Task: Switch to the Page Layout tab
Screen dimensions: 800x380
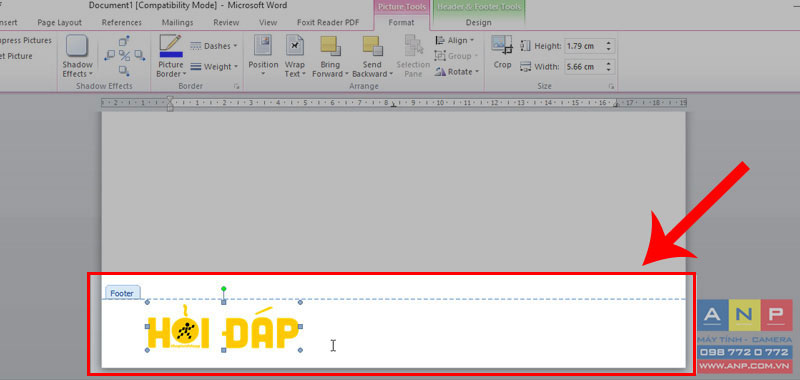Action: (x=60, y=22)
